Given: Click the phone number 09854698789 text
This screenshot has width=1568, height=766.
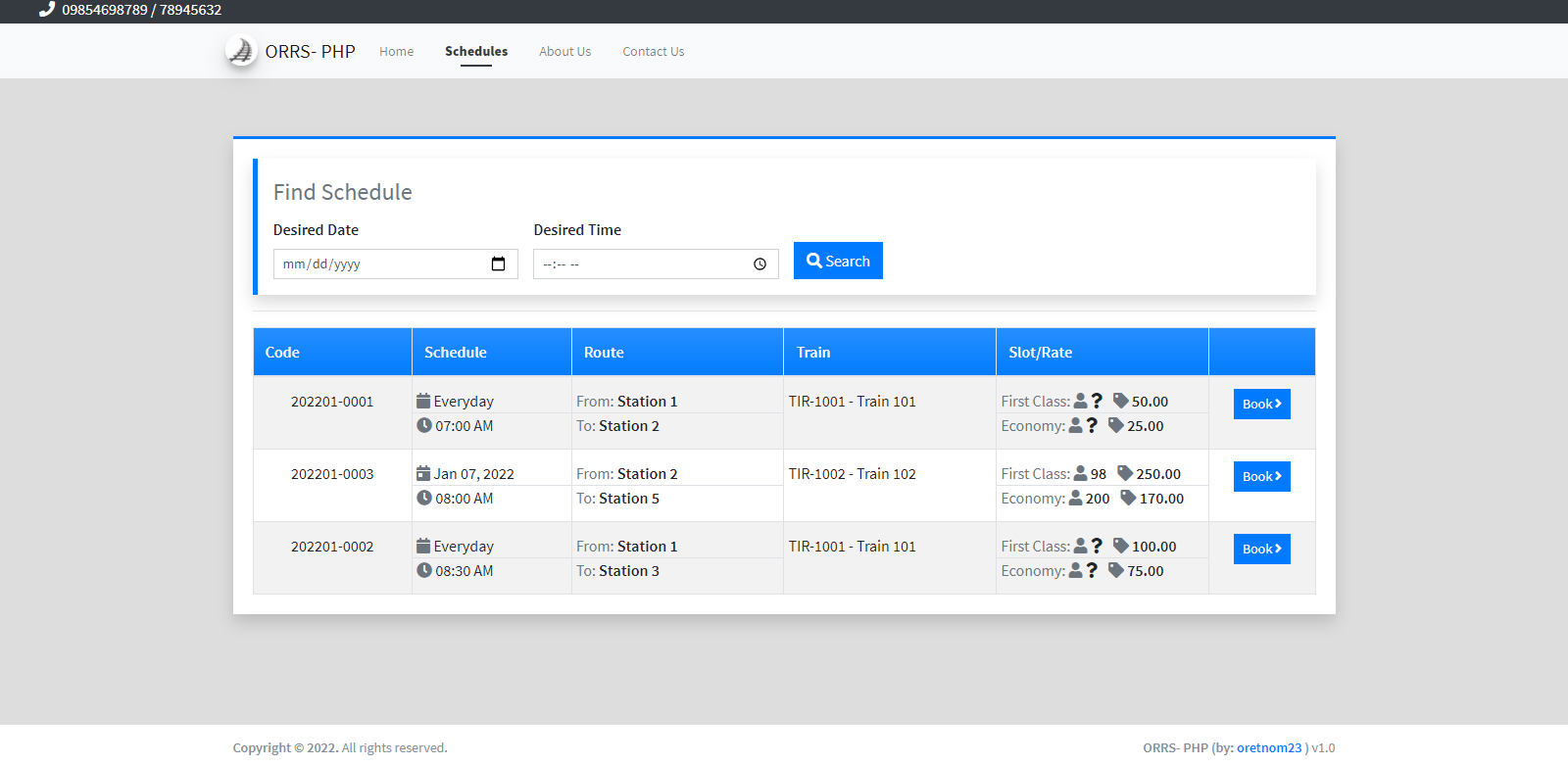Looking at the screenshot, I should [105, 10].
